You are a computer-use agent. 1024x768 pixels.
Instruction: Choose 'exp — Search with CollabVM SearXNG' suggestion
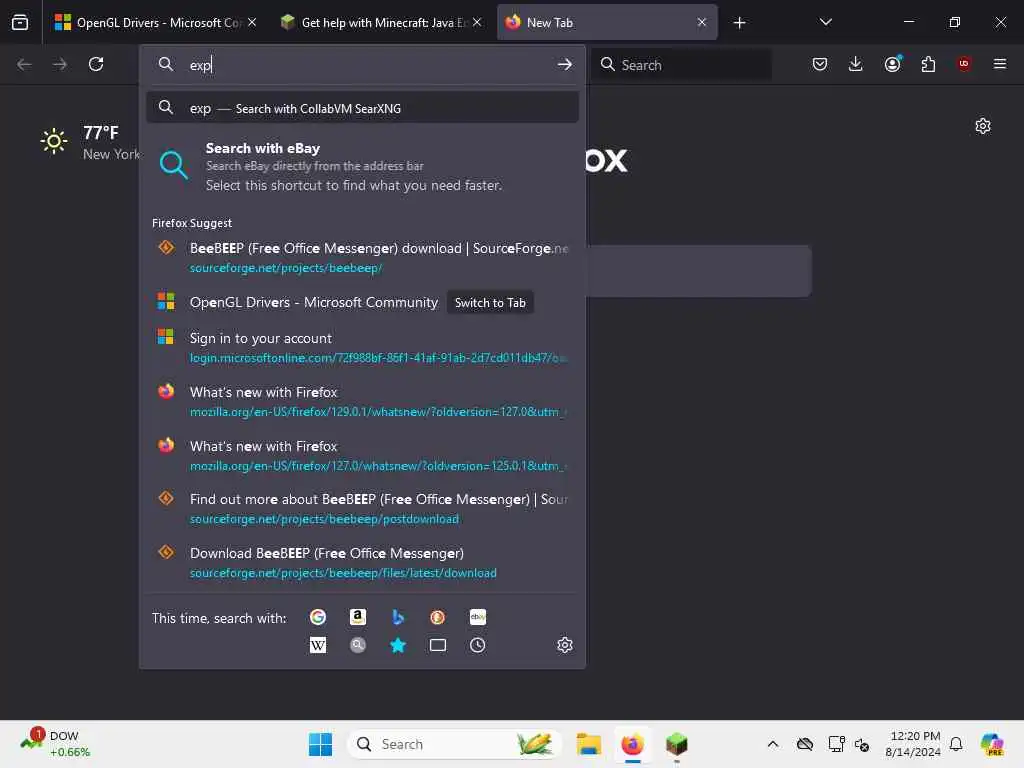pos(362,108)
